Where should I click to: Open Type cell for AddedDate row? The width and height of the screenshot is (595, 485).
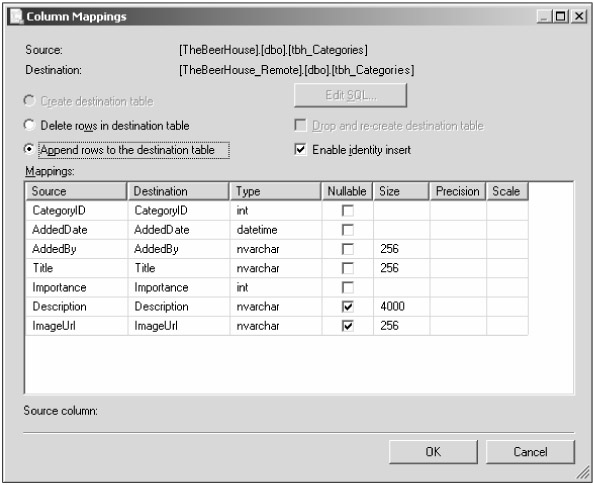275,230
